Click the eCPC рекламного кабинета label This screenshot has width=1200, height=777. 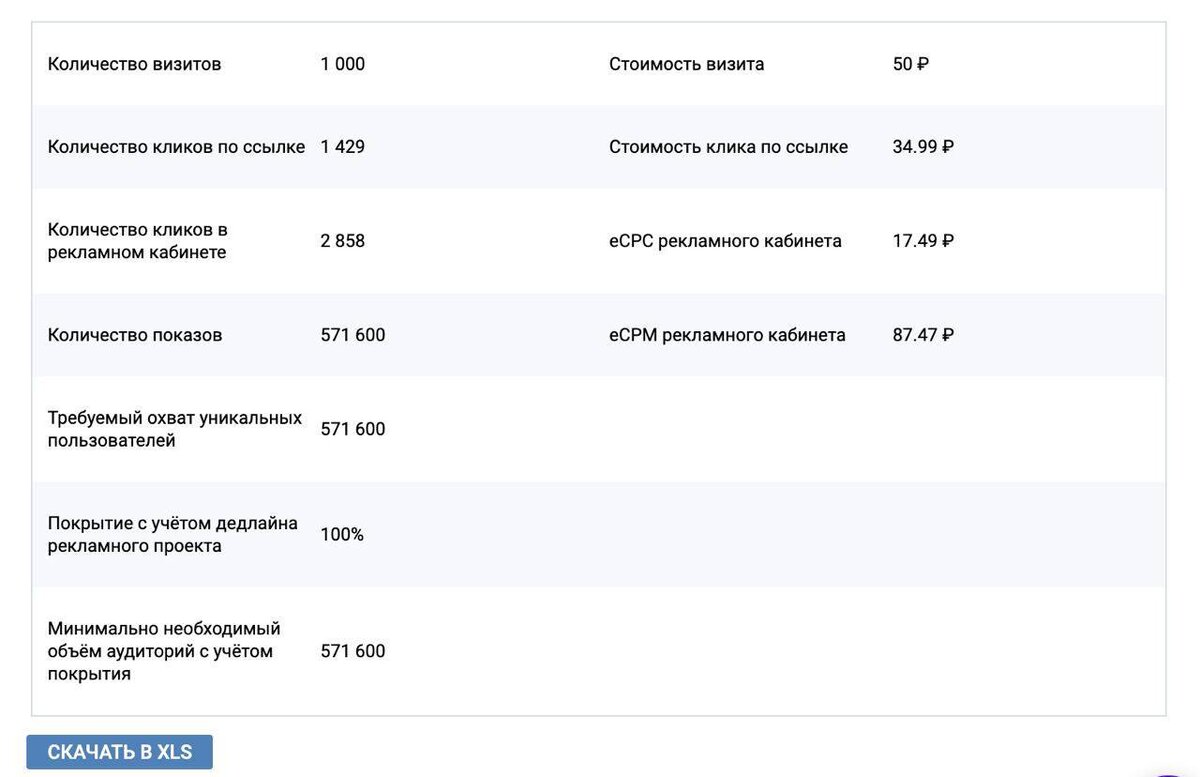click(x=725, y=241)
